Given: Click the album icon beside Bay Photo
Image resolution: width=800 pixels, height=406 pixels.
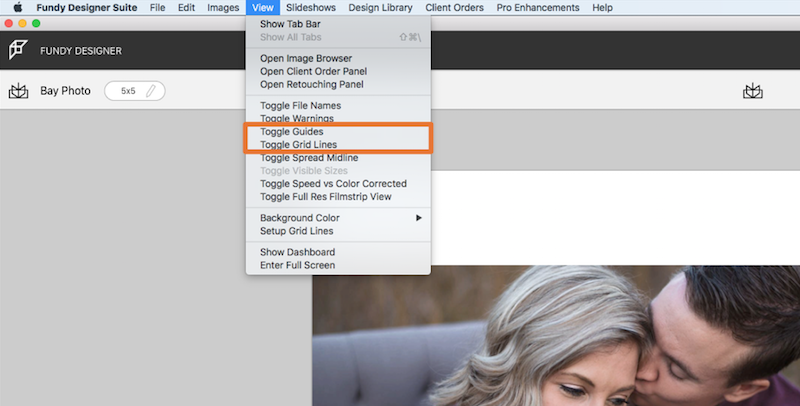Looking at the screenshot, I should pos(18,91).
